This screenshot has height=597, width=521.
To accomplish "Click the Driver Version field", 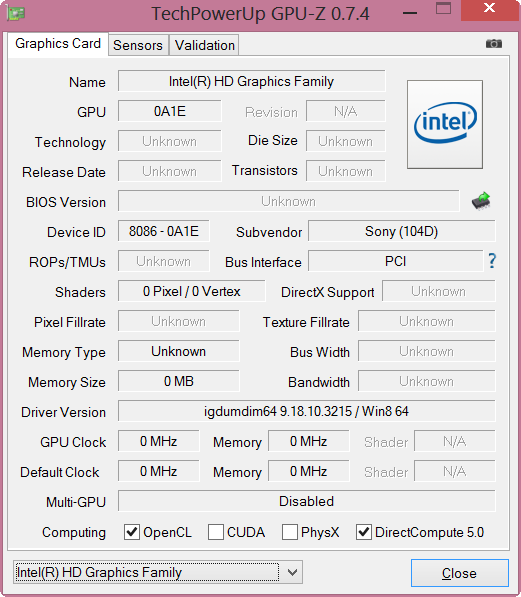I will tap(307, 411).
